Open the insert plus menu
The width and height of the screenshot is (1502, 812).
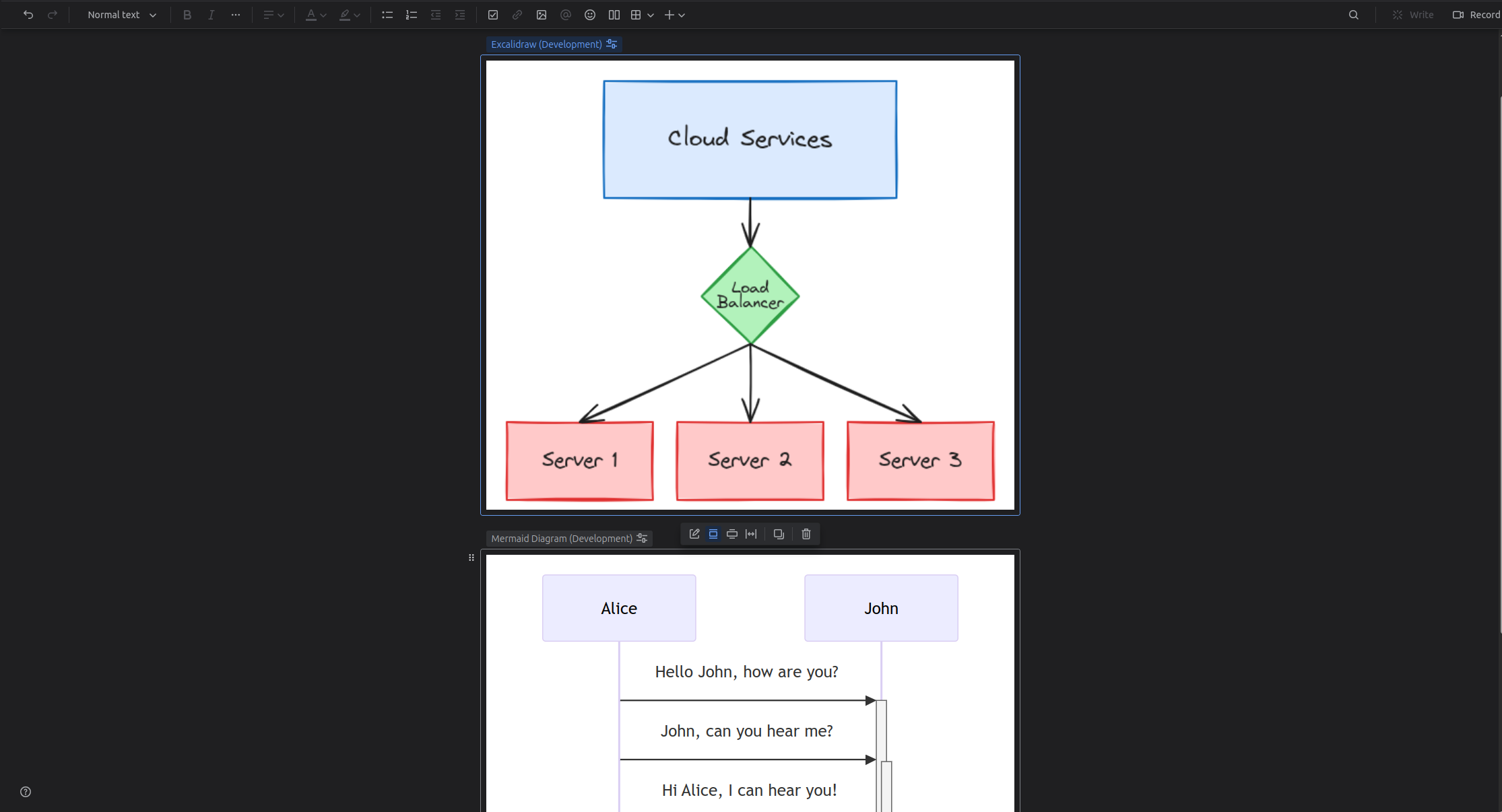[674, 15]
